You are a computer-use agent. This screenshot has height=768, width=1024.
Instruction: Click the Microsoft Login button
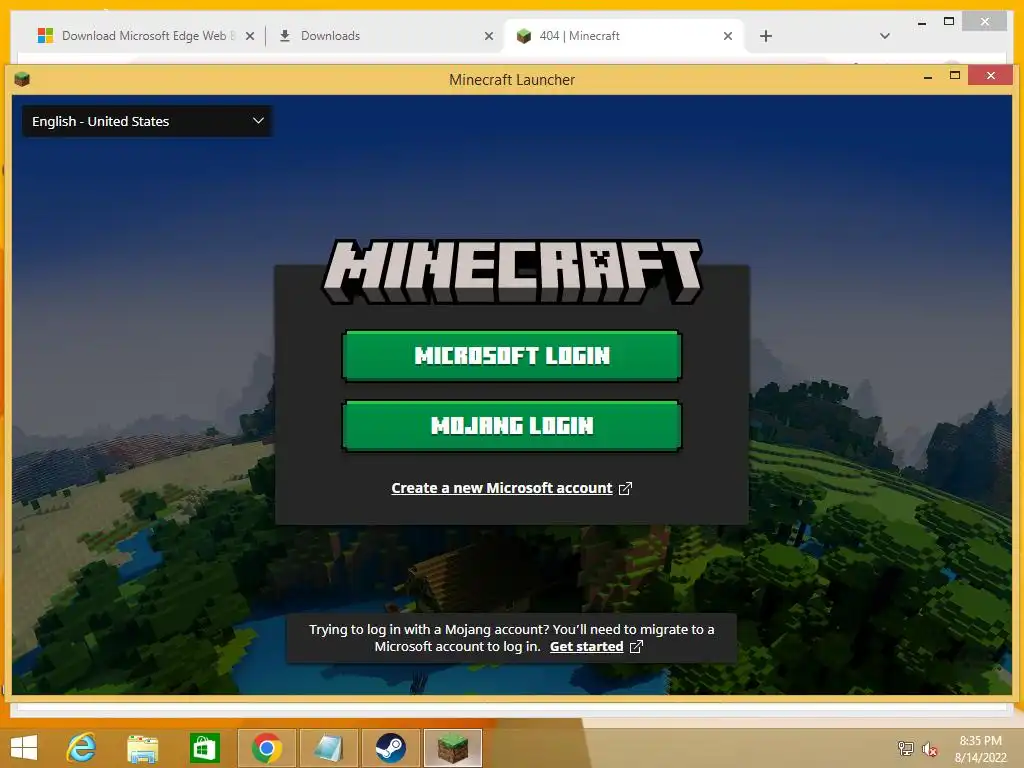coord(511,356)
